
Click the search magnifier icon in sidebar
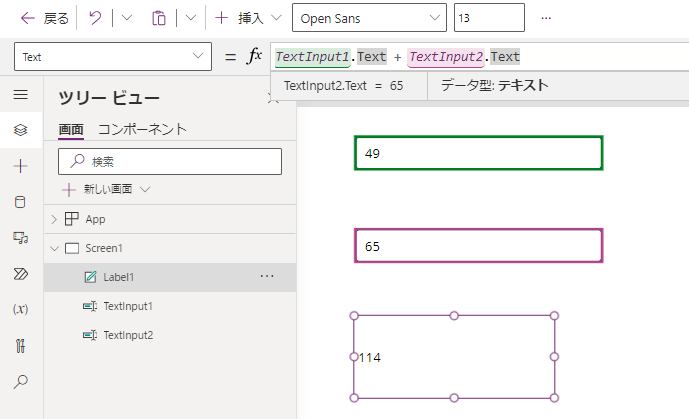pyautogui.click(x=20, y=381)
